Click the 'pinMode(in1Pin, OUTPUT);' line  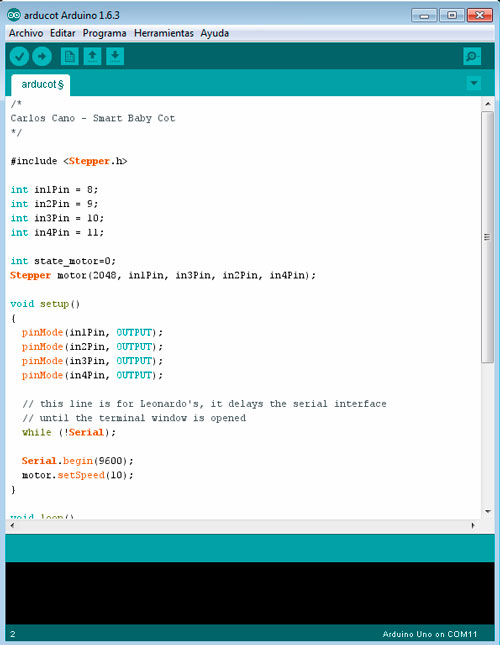coord(93,332)
